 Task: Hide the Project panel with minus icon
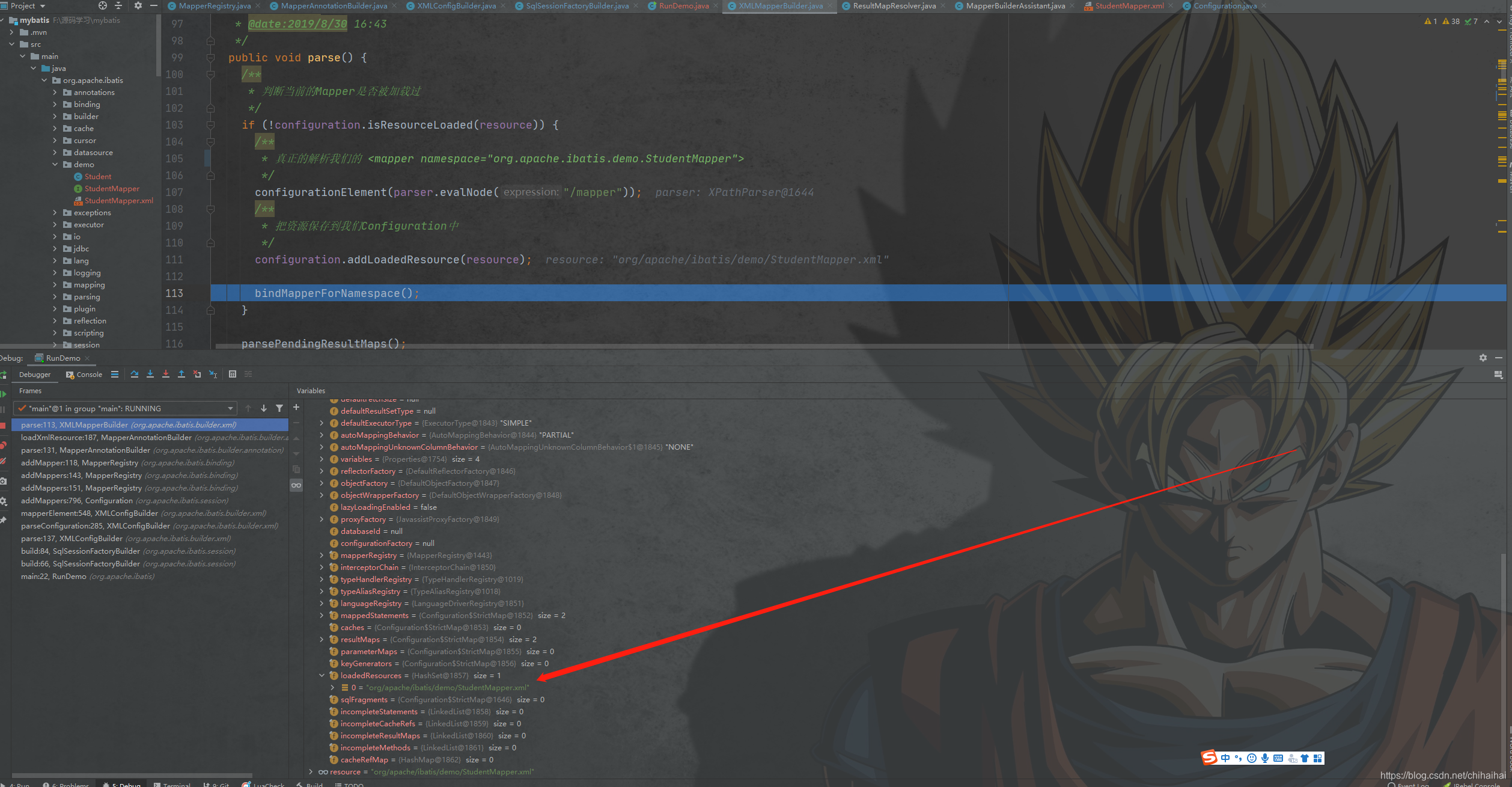coord(154,5)
